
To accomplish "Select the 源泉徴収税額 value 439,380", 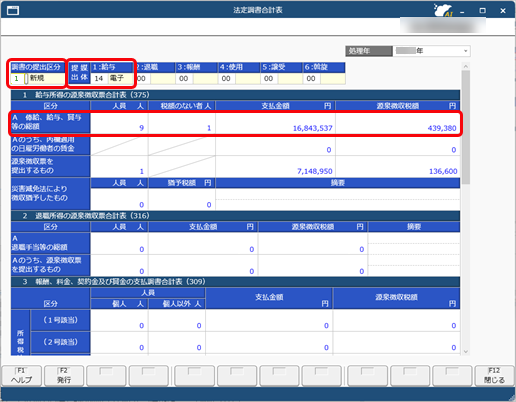I will click(x=442, y=128).
